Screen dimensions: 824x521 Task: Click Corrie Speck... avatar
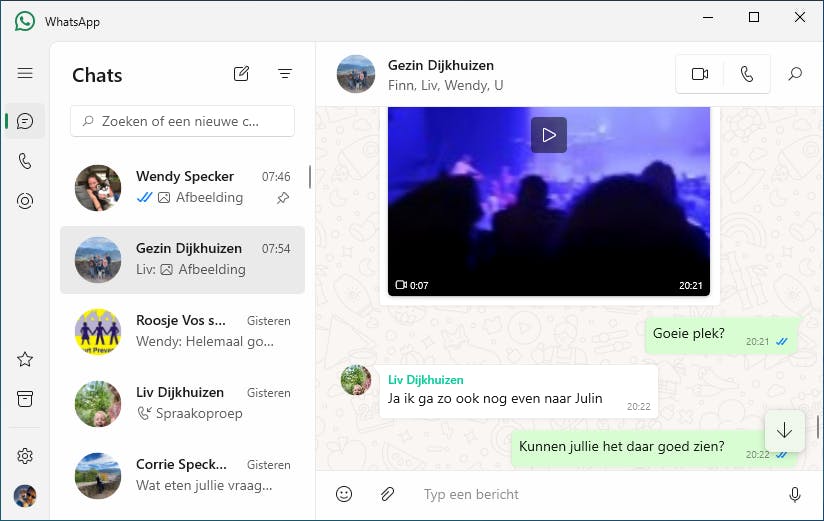tap(98, 476)
